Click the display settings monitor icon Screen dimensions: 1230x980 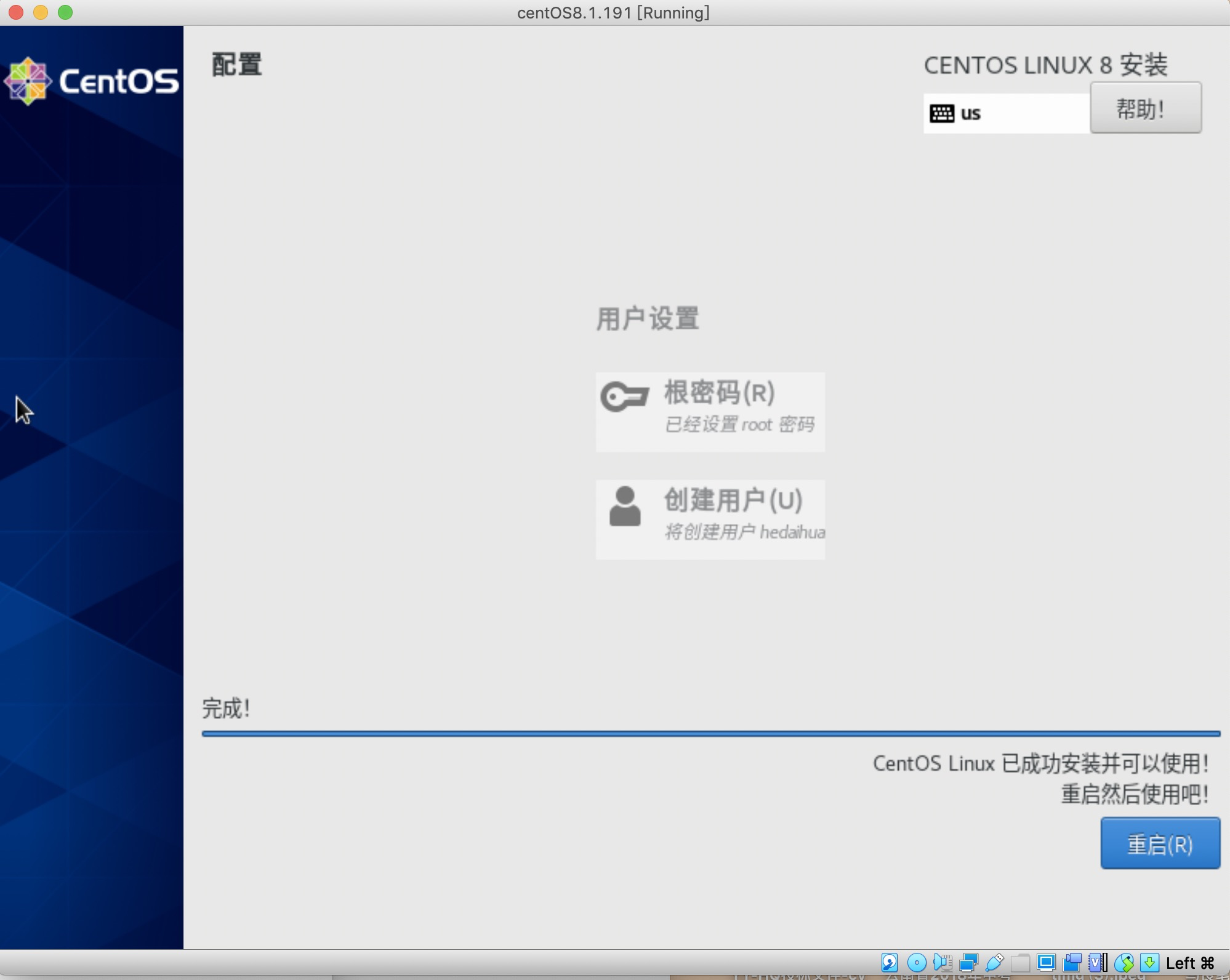1046,962
